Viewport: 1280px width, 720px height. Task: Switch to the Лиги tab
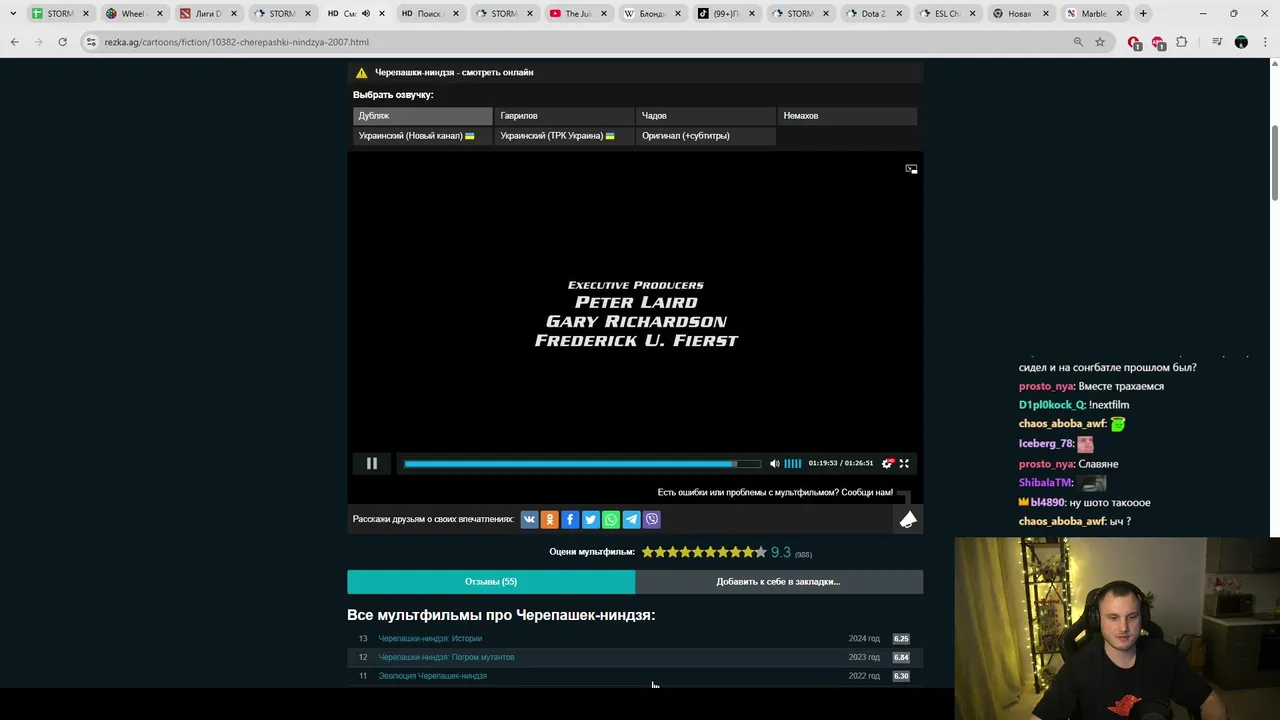pyautogui.click(x=207, y=14)
